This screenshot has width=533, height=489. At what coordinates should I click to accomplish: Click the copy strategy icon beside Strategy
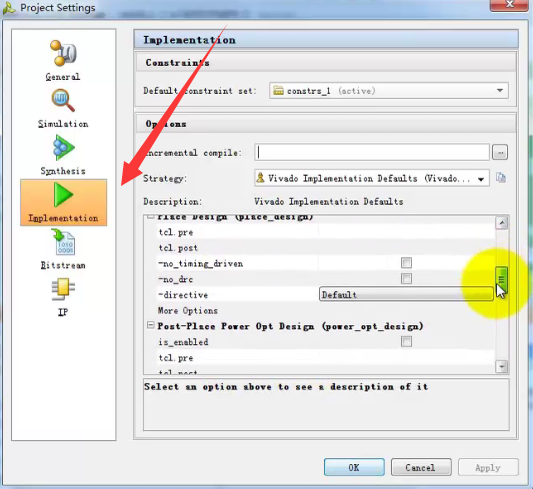click(x=501, y=178)
